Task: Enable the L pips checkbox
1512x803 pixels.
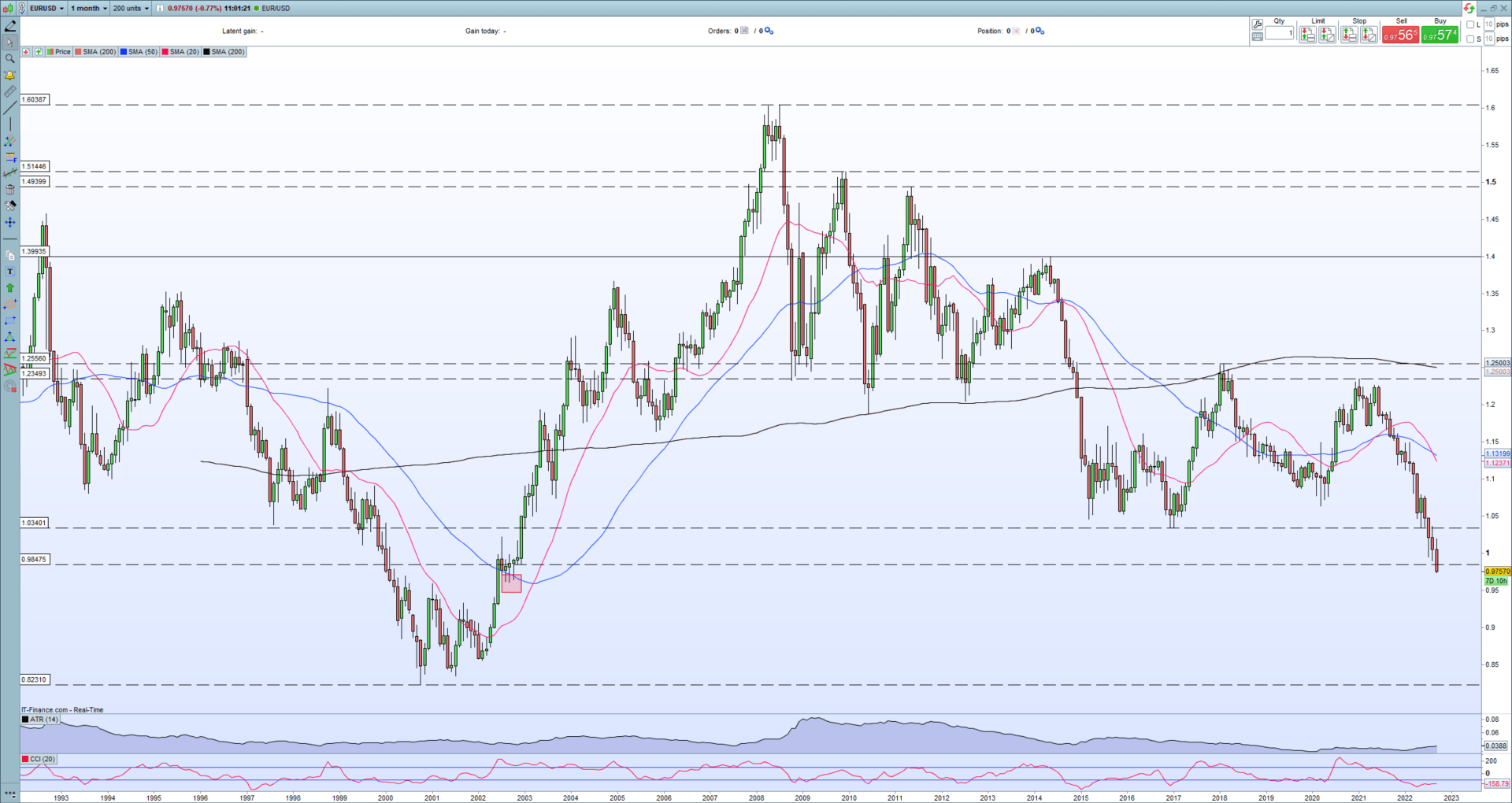Action: pos(1470,24)
